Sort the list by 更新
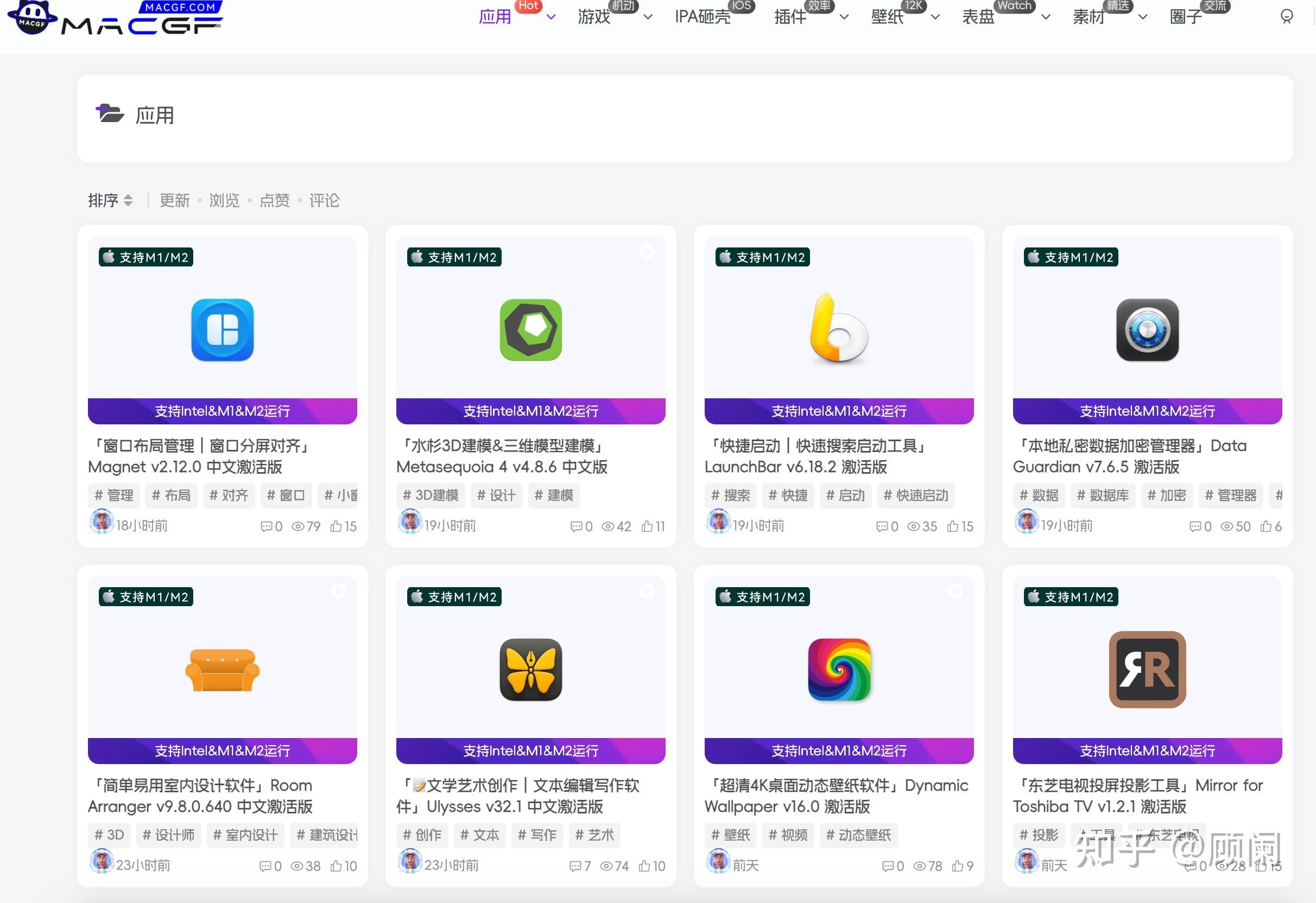Image resolution: width=1316 pixels, height=903 pixels. pyautogui.click(x=174, y=200)
